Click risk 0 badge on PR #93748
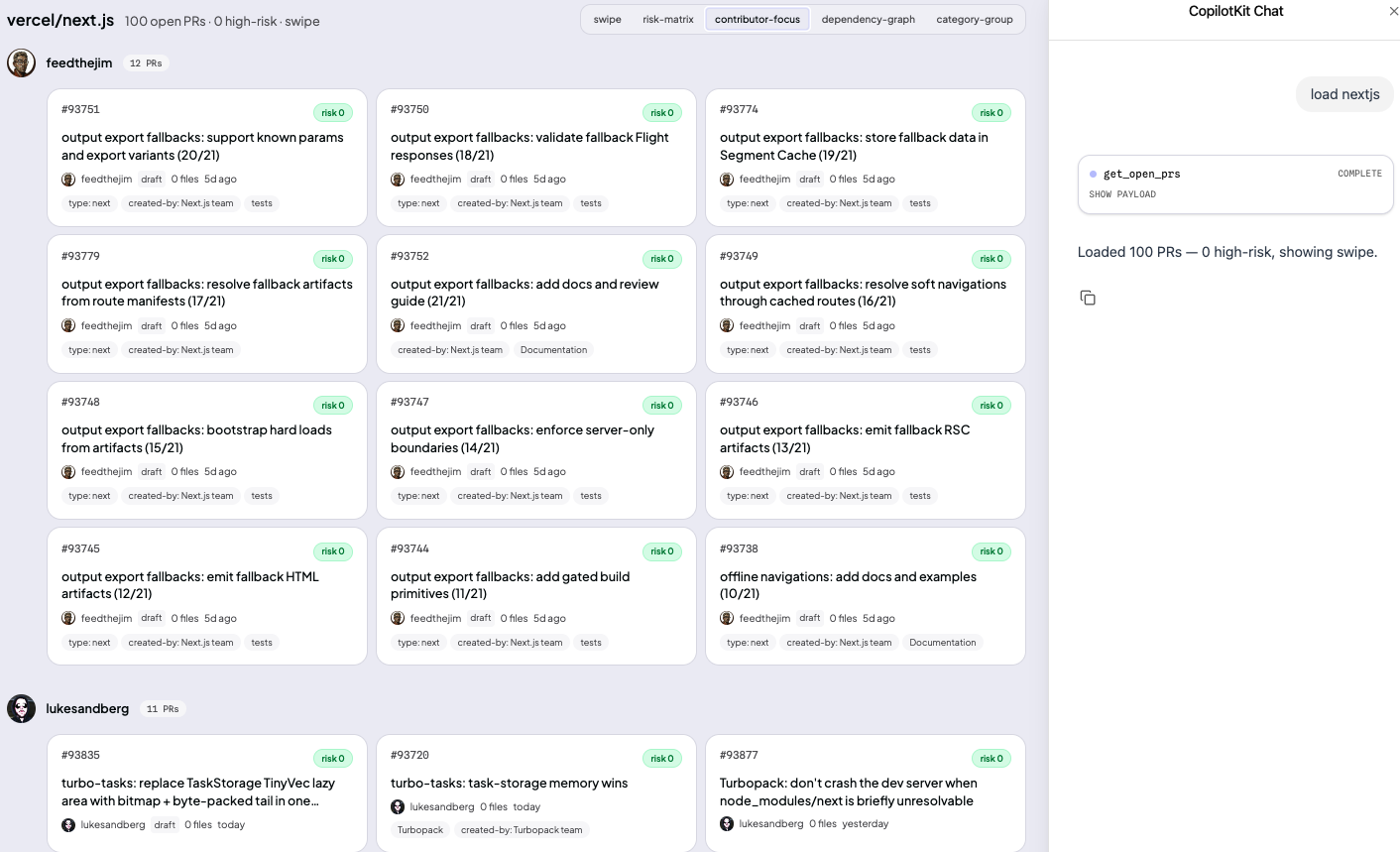This screenshot has height=852, width=1400. [333, 406]
